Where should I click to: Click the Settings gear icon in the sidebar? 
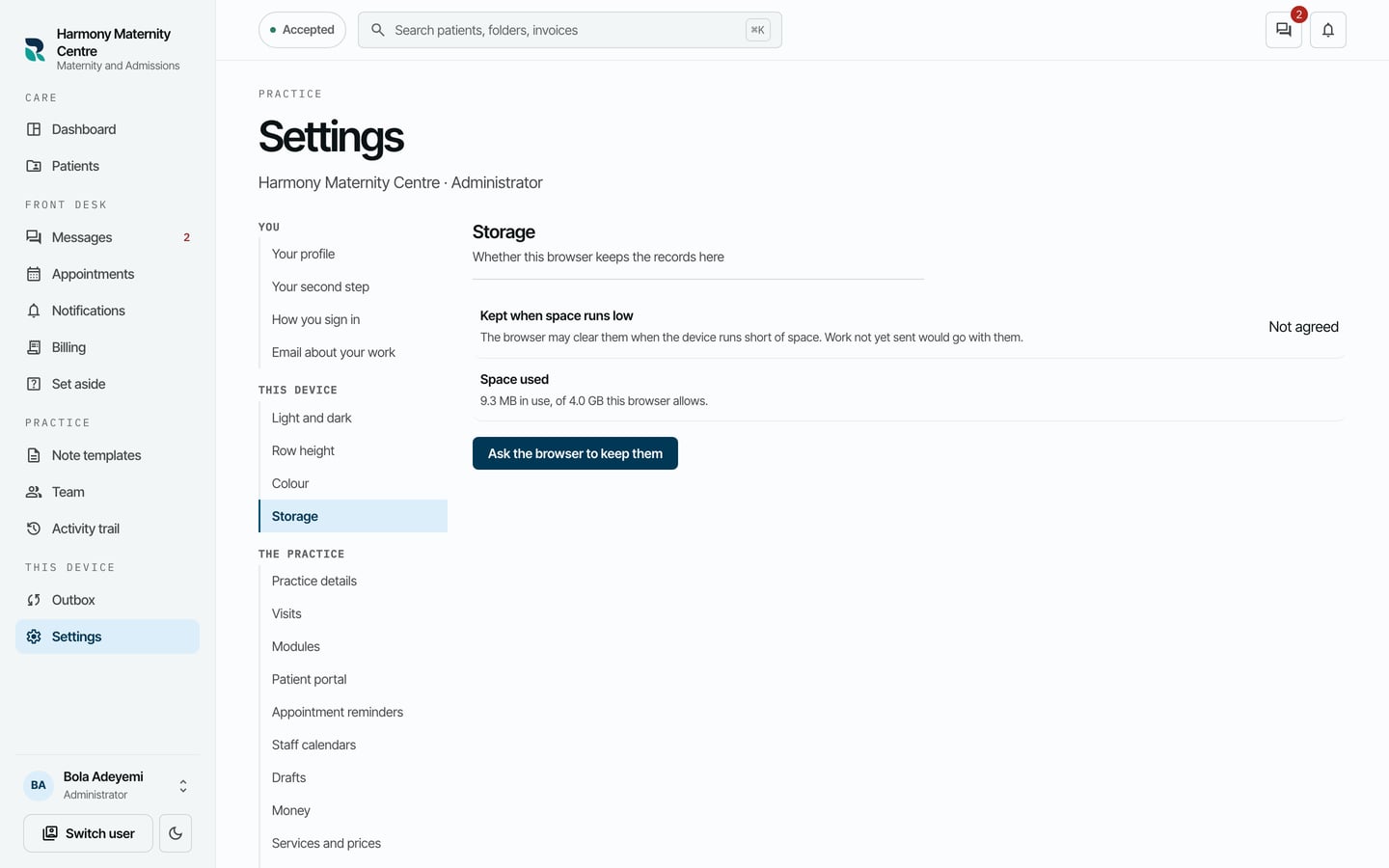point(34,637)
